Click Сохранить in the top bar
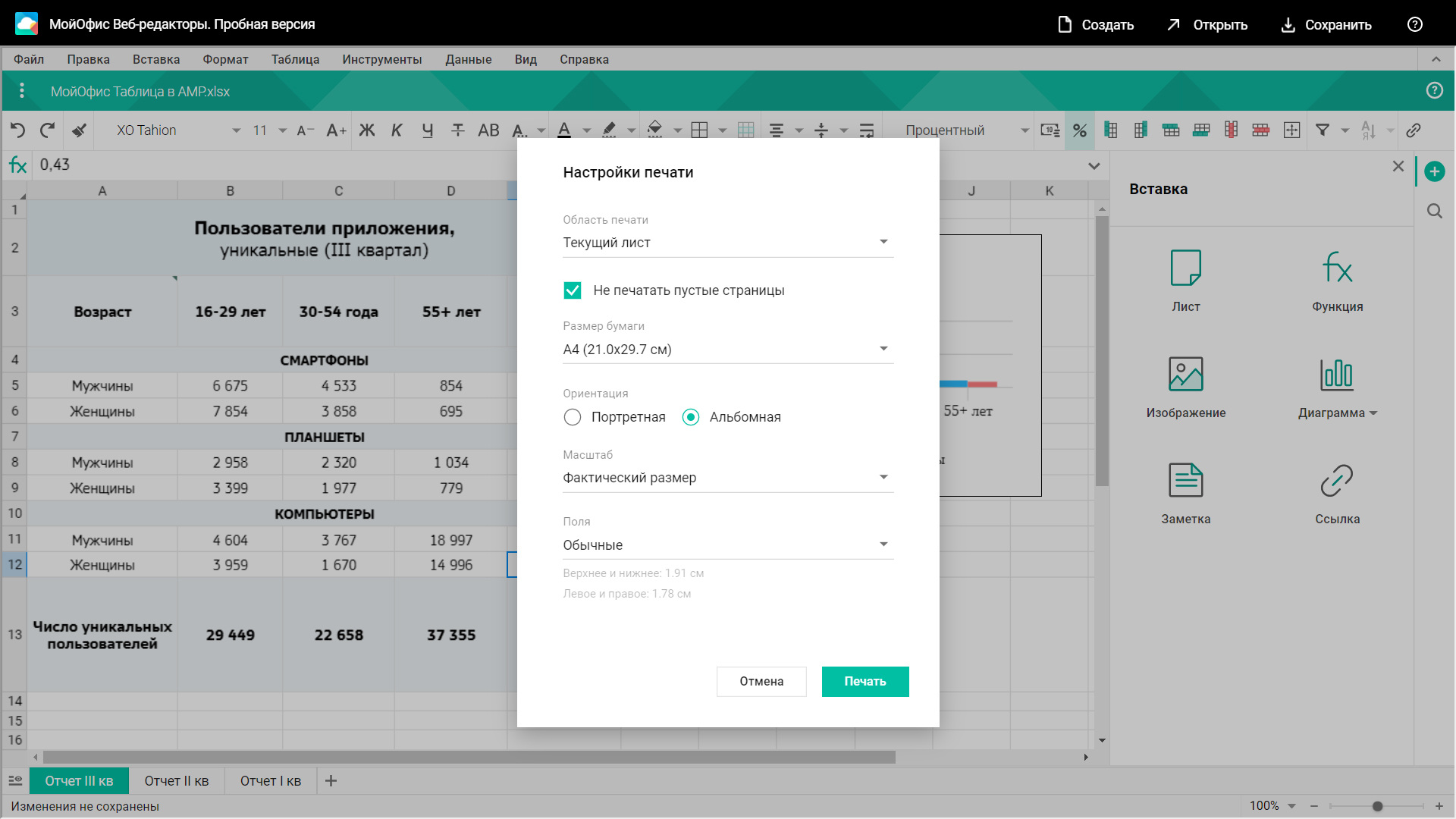The height and width of the screenshot is (819, 1456). click(x=1326, y=24)
